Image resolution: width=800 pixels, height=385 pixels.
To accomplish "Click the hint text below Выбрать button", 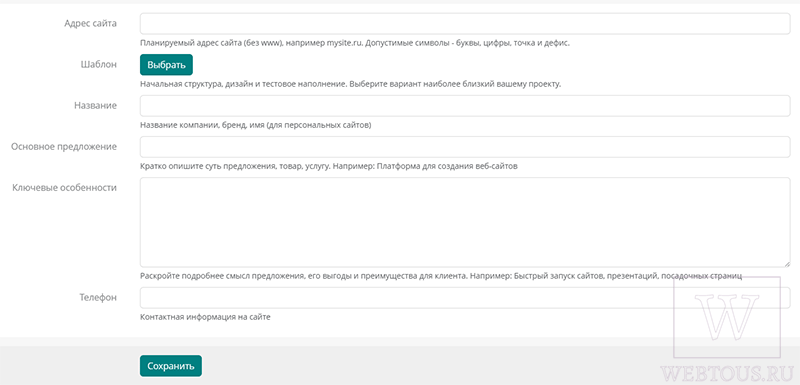I will tap(351, 84).
